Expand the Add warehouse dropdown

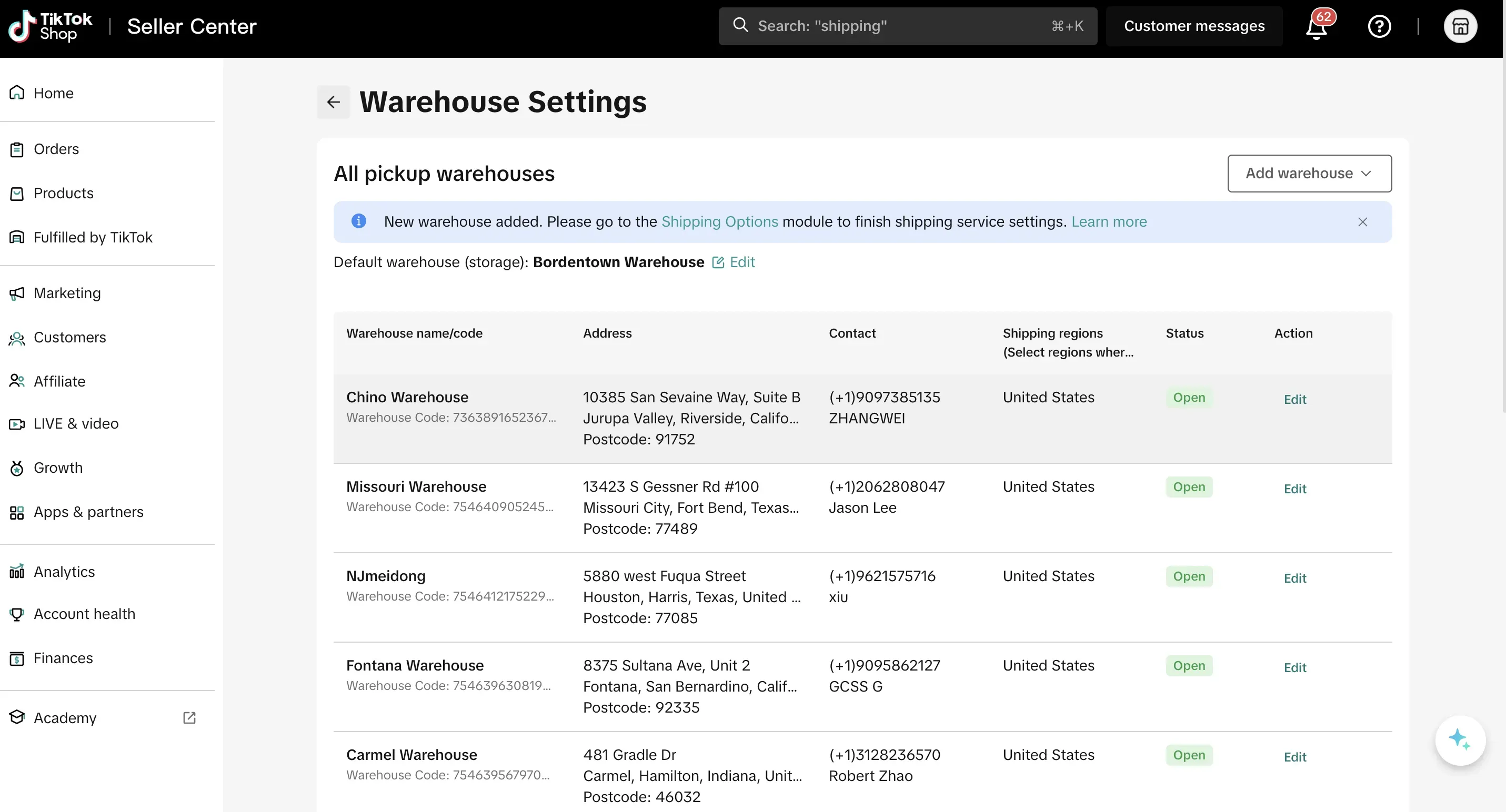(1309, 174)
